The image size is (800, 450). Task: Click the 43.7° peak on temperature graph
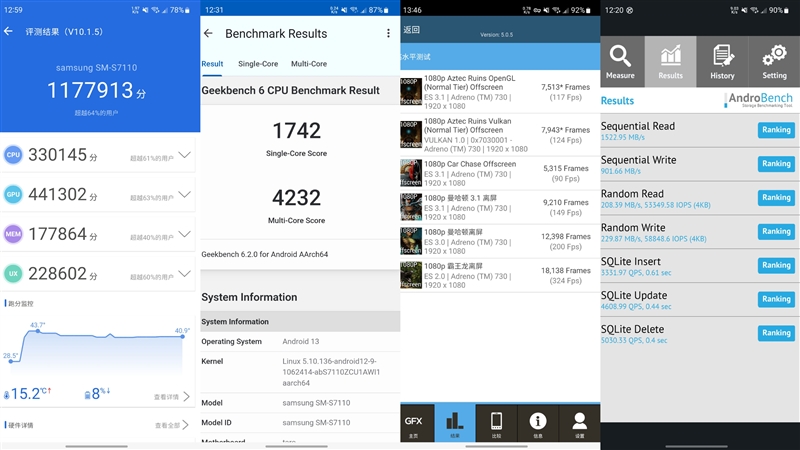tap(38, 331)
